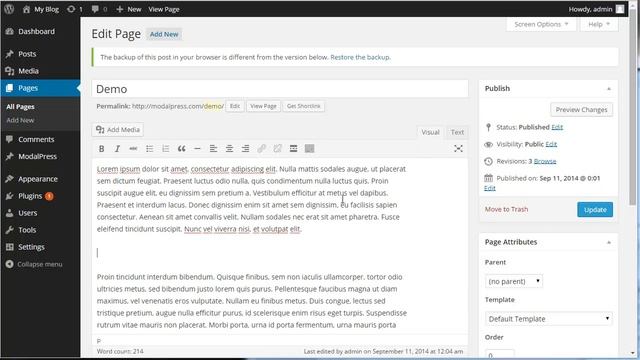Open Plugins menu with update badge
Viewport: 640px width, 360px height.
30,196
